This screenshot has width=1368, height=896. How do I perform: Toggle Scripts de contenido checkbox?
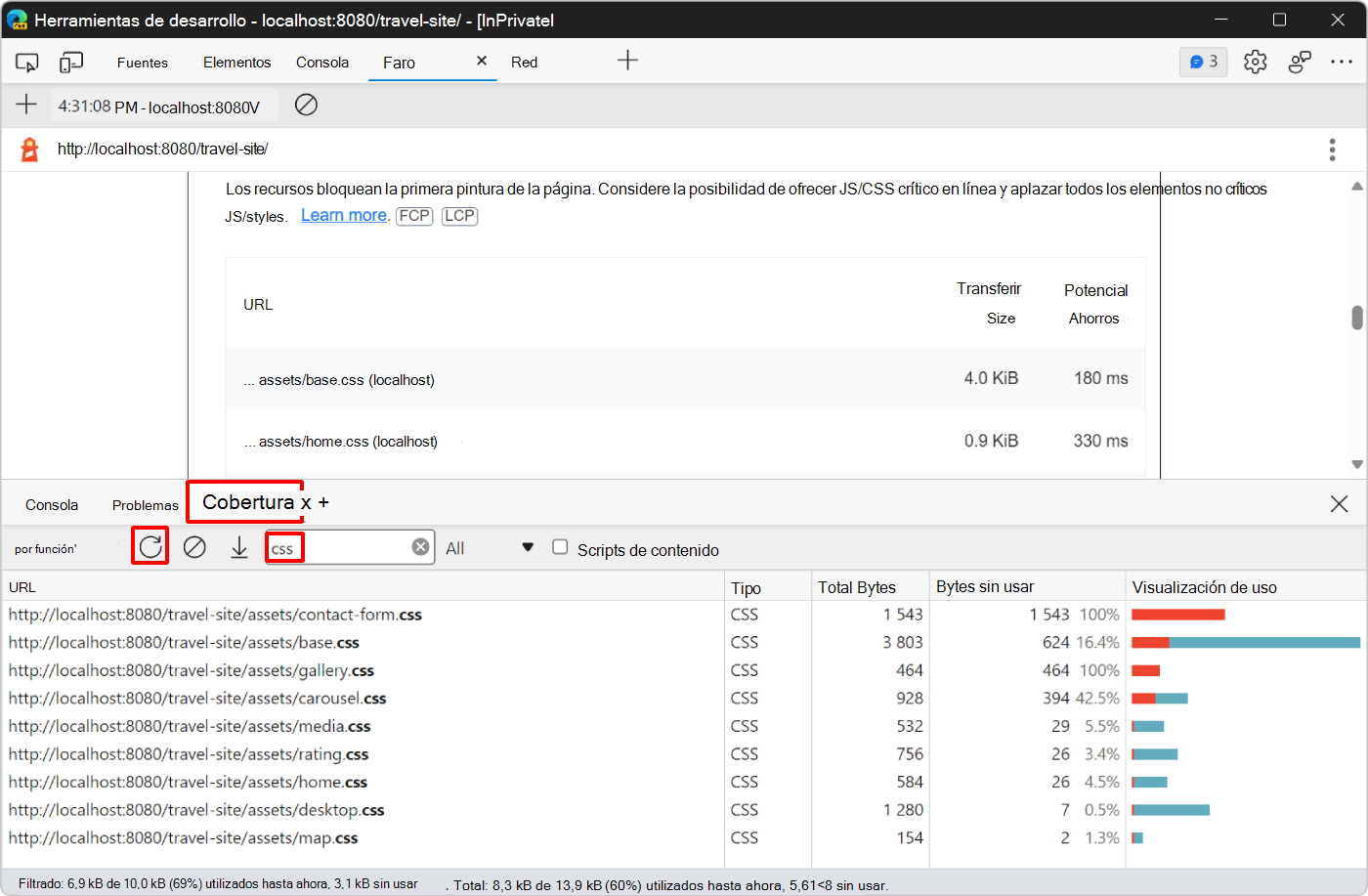560,547
